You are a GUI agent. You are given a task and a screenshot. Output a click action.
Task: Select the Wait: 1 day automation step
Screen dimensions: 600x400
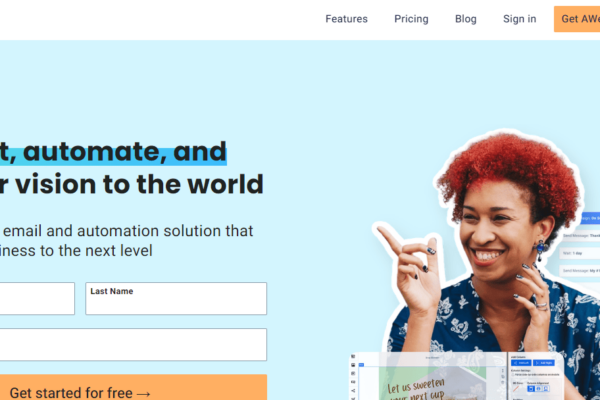pos(579,253)
